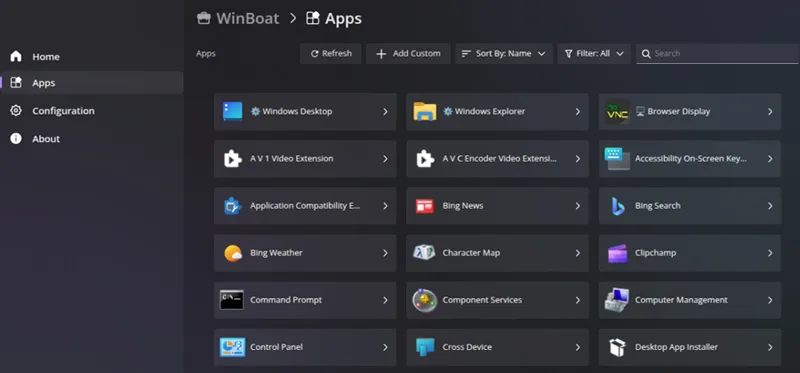This screenshot has height=373, width=800.
Task: Expand the Computer Management chevron
Action: pos(770,300)
